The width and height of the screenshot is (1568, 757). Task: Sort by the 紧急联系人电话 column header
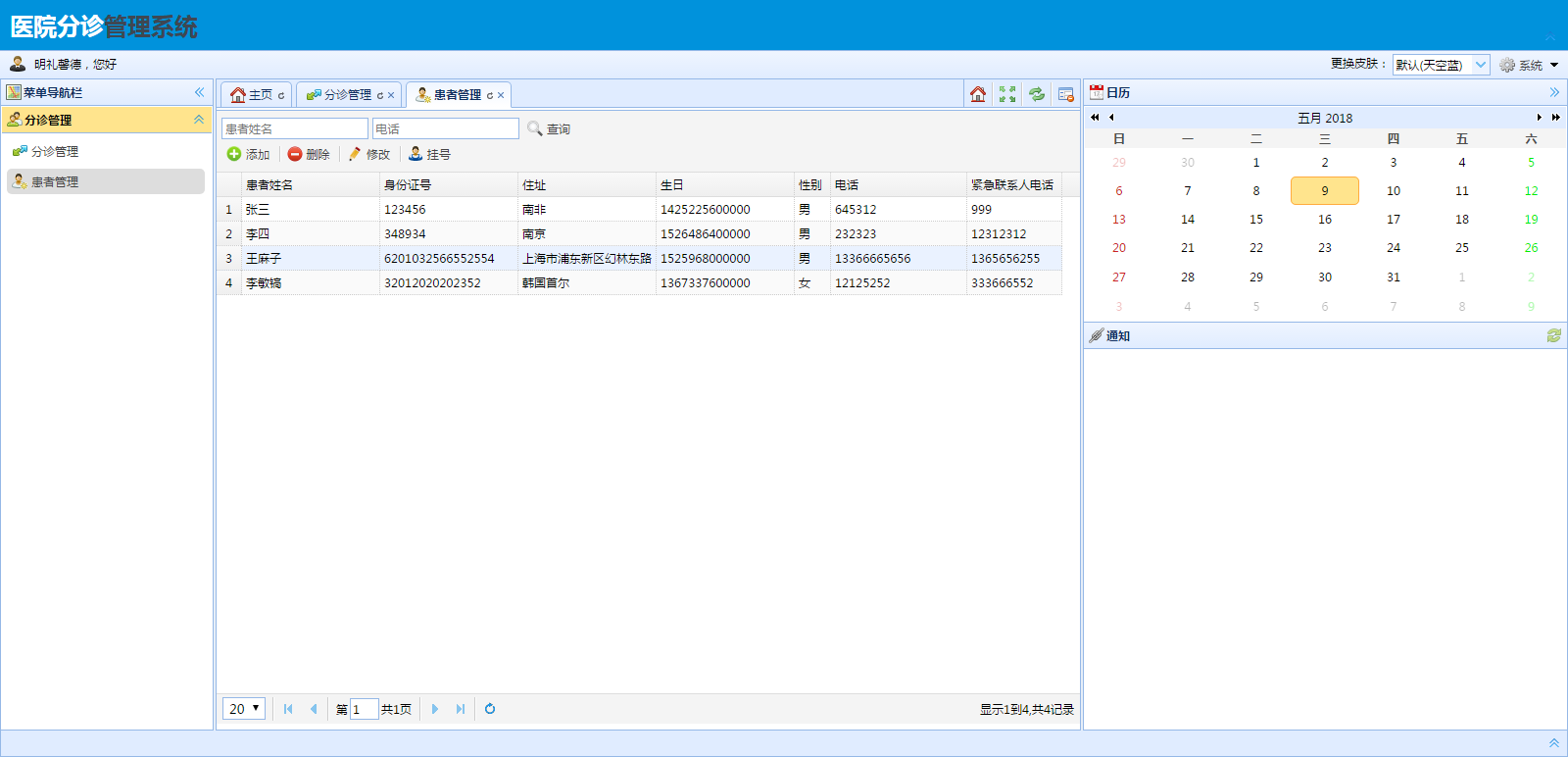click(1013, 184)
